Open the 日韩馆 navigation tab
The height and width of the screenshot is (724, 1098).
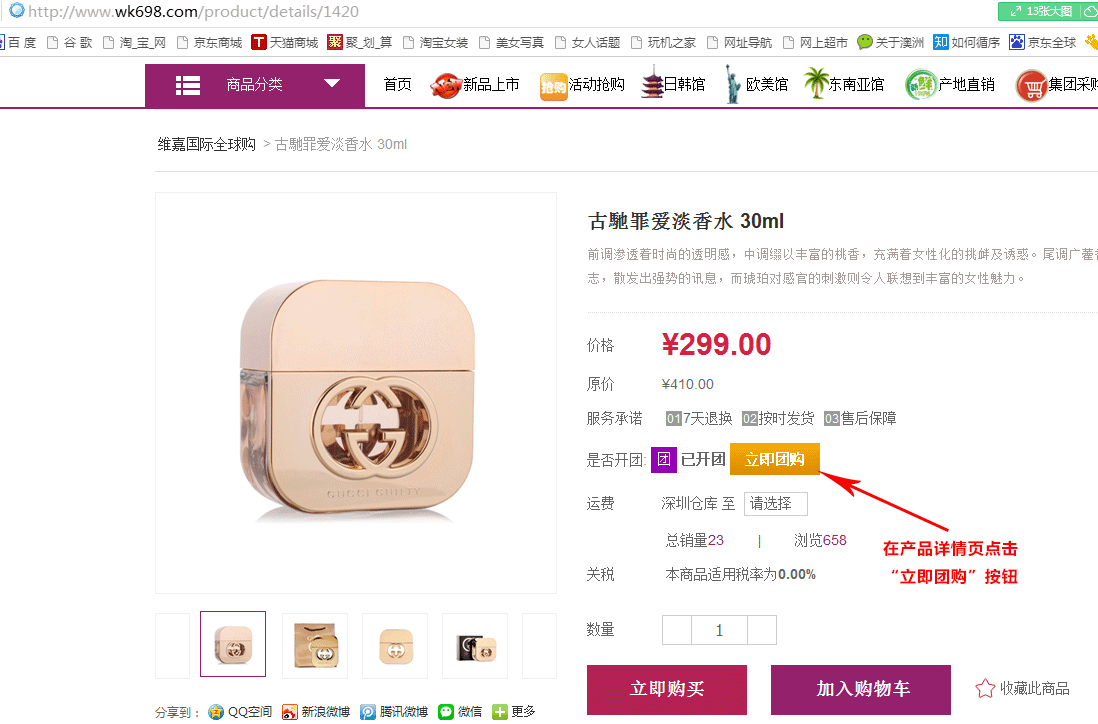(674, 85)
